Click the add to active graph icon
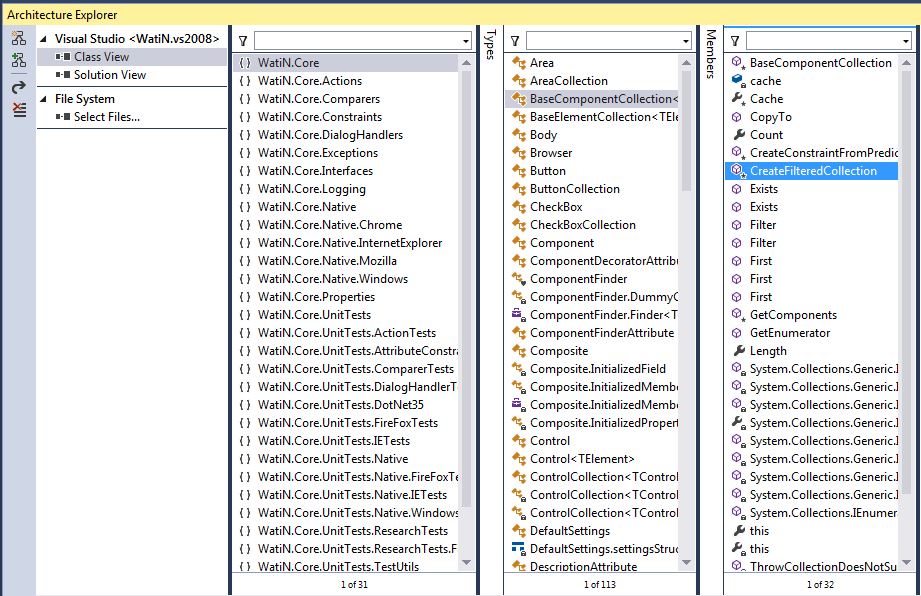Screen dimensions: 921x596 click(x=19, y=60)
